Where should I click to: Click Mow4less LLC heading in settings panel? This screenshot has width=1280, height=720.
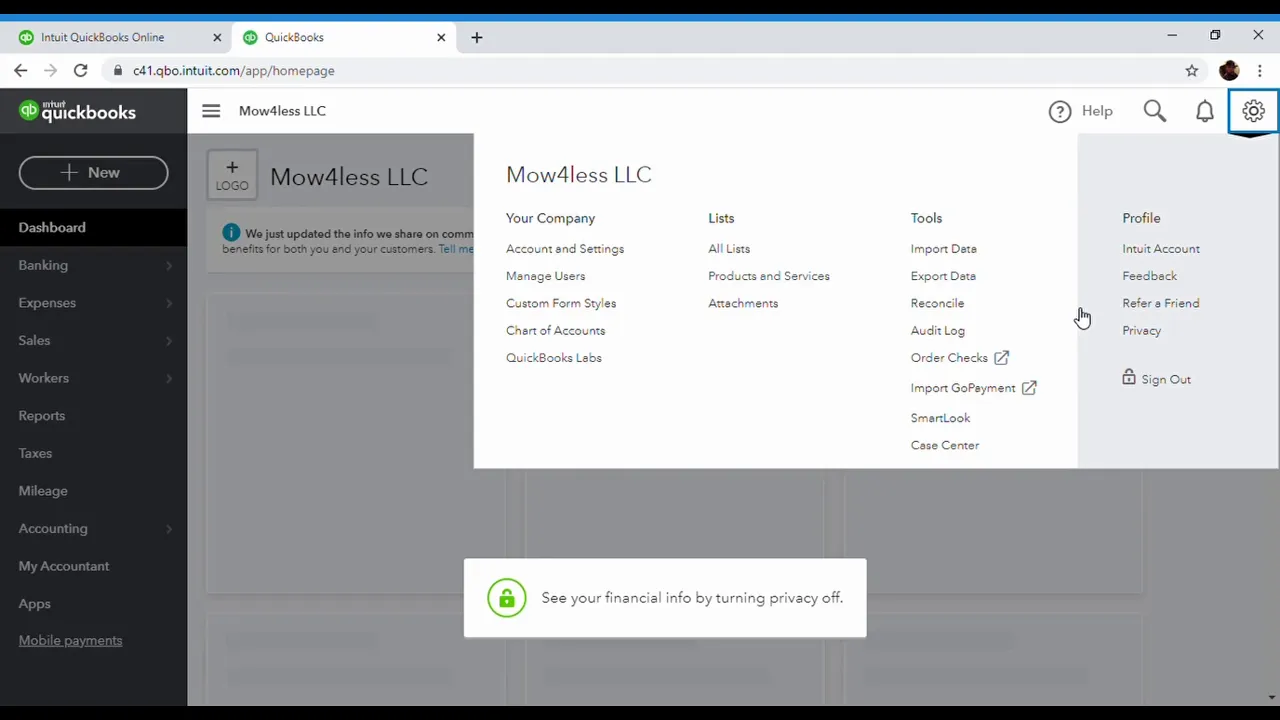[578, 174]
